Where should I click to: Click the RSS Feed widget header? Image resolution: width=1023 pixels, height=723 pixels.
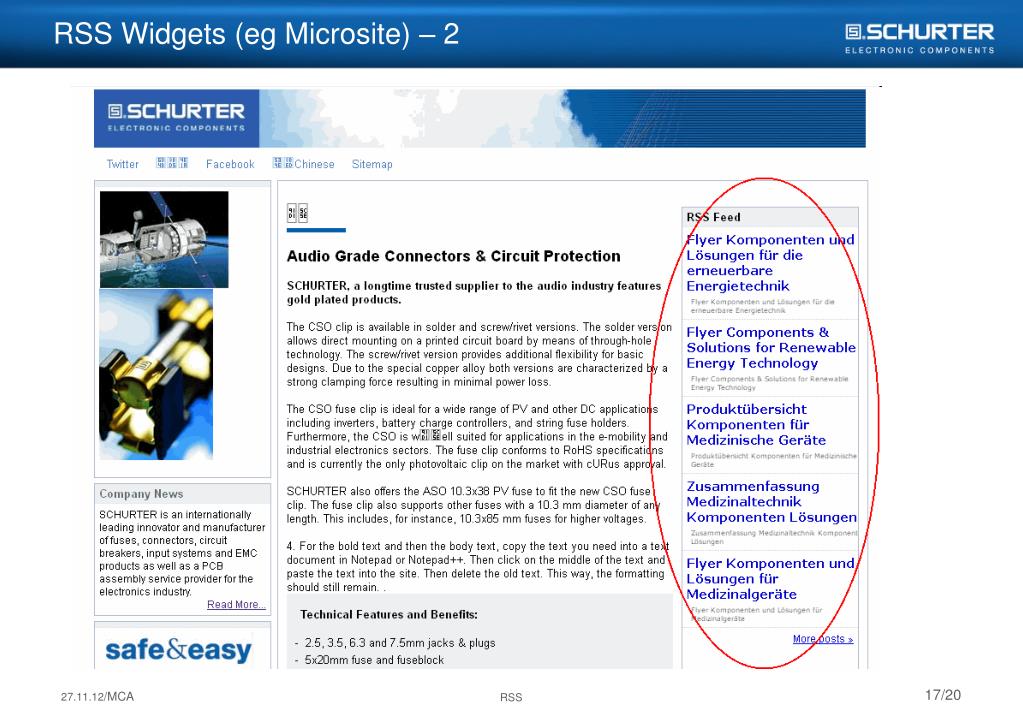(x=770, y=217)
